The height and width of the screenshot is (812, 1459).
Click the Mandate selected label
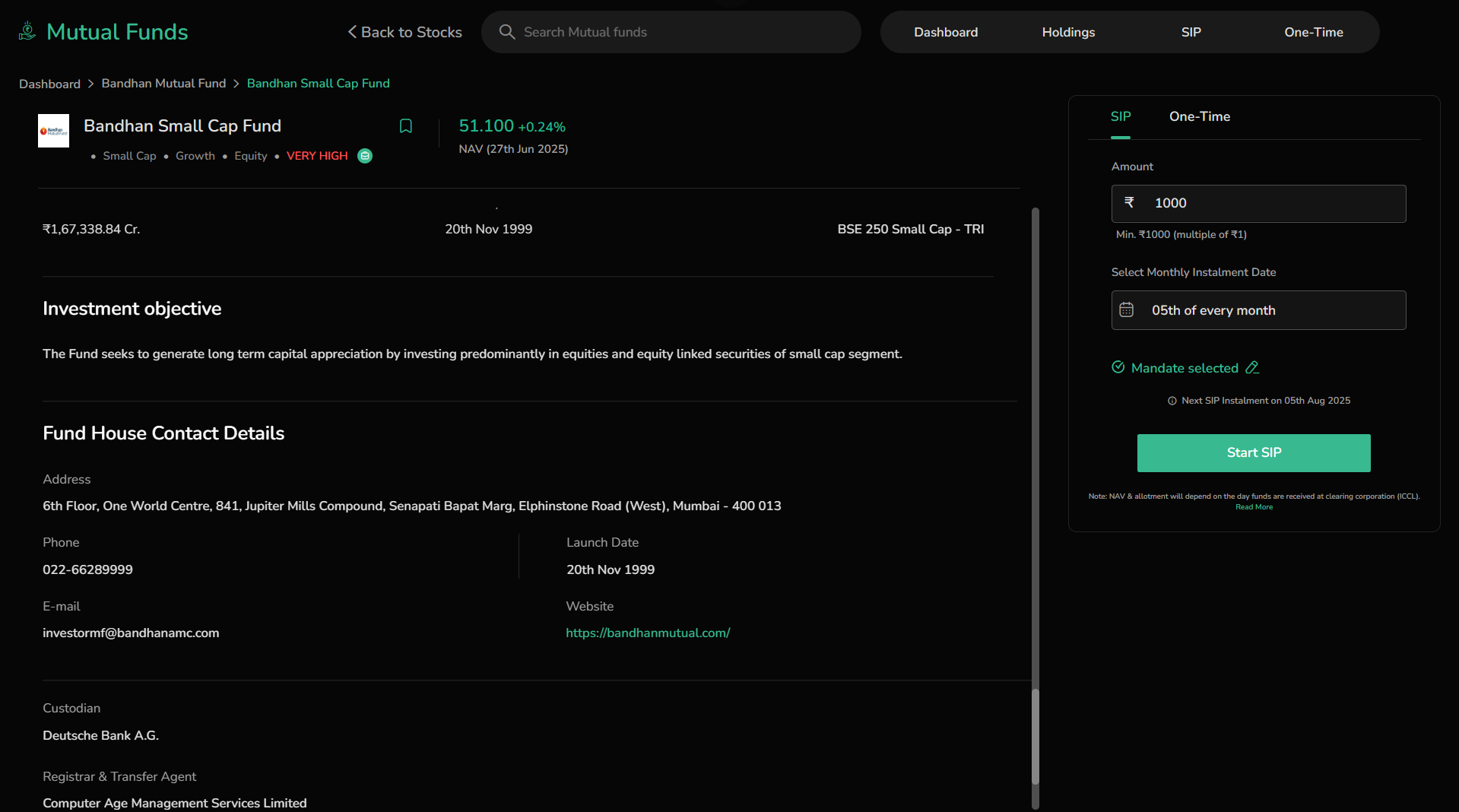(x=1185, y=368)
